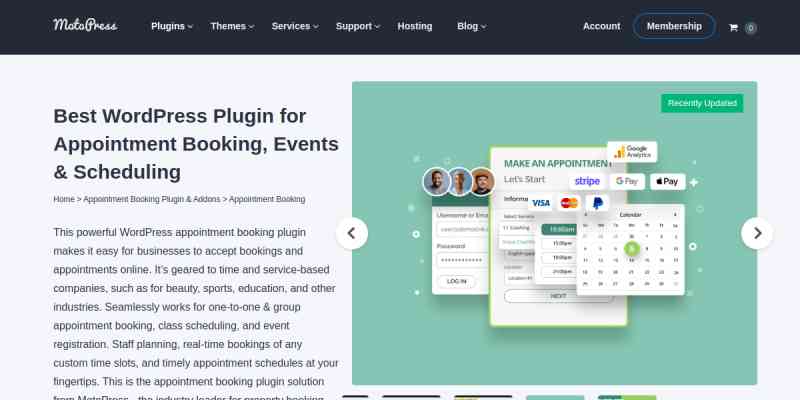Go to next slide arrow
Image resolution: width=800 pixels, height=400 pixels.
coord(757,233)
